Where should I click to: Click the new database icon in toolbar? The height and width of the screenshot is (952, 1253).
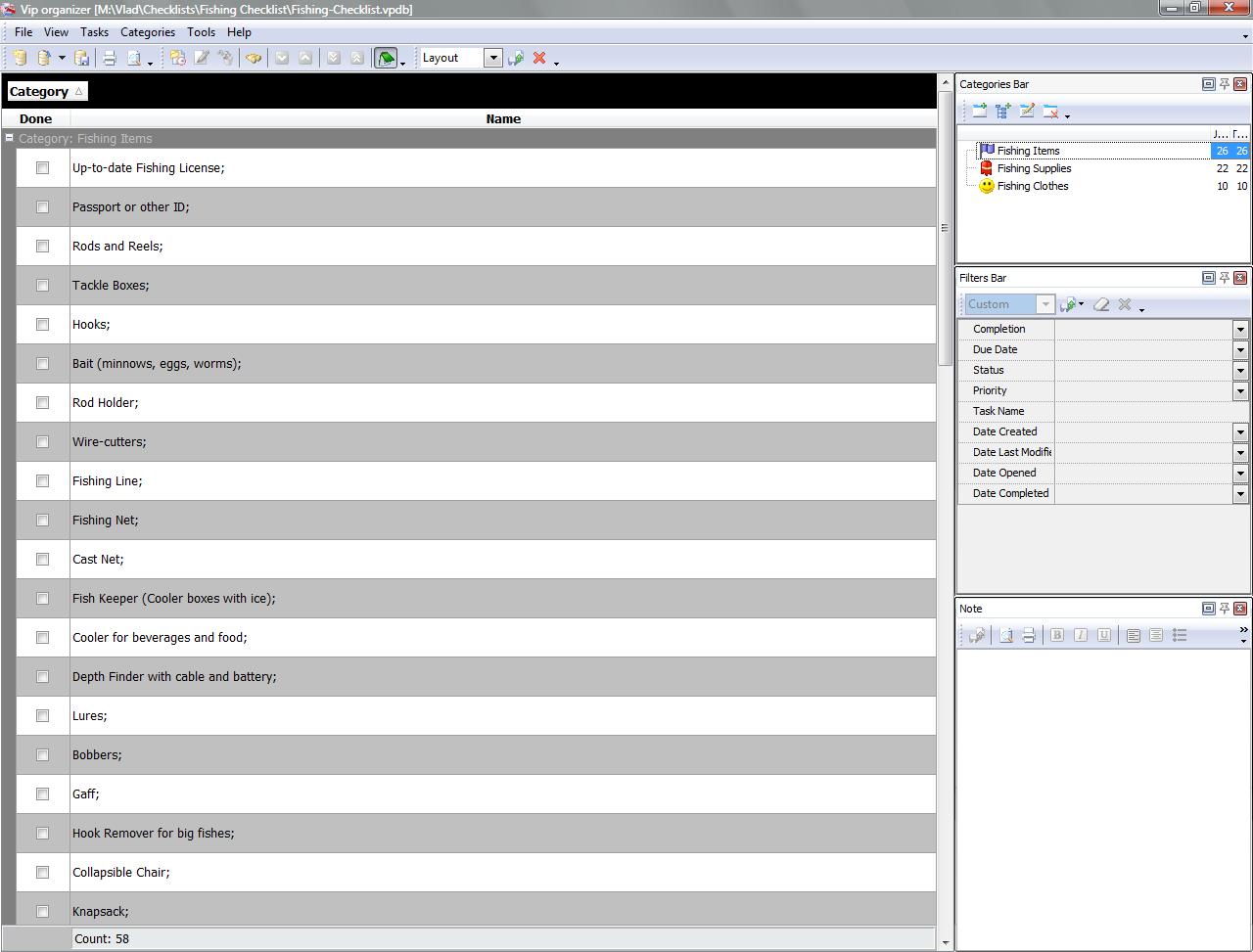tap(20, 59)
